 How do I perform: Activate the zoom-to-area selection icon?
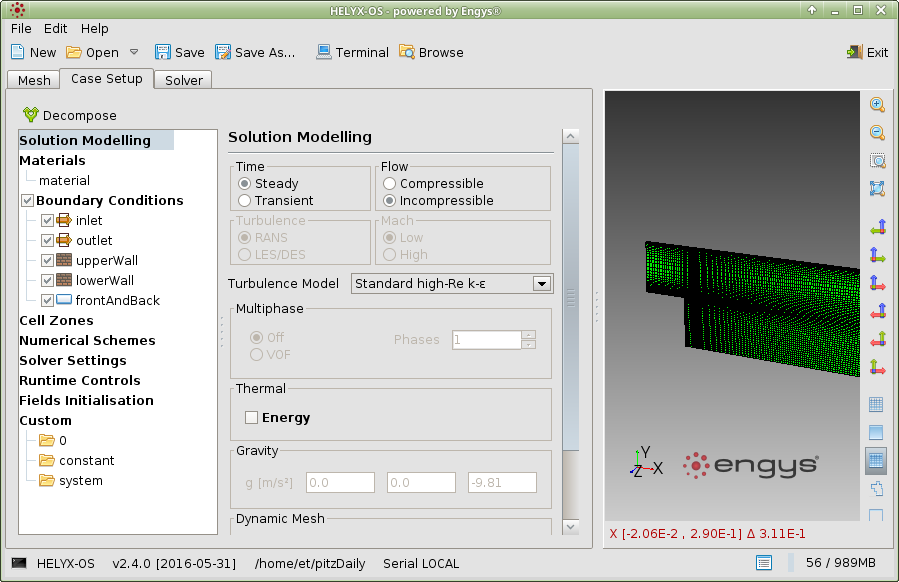click(877, 161)
